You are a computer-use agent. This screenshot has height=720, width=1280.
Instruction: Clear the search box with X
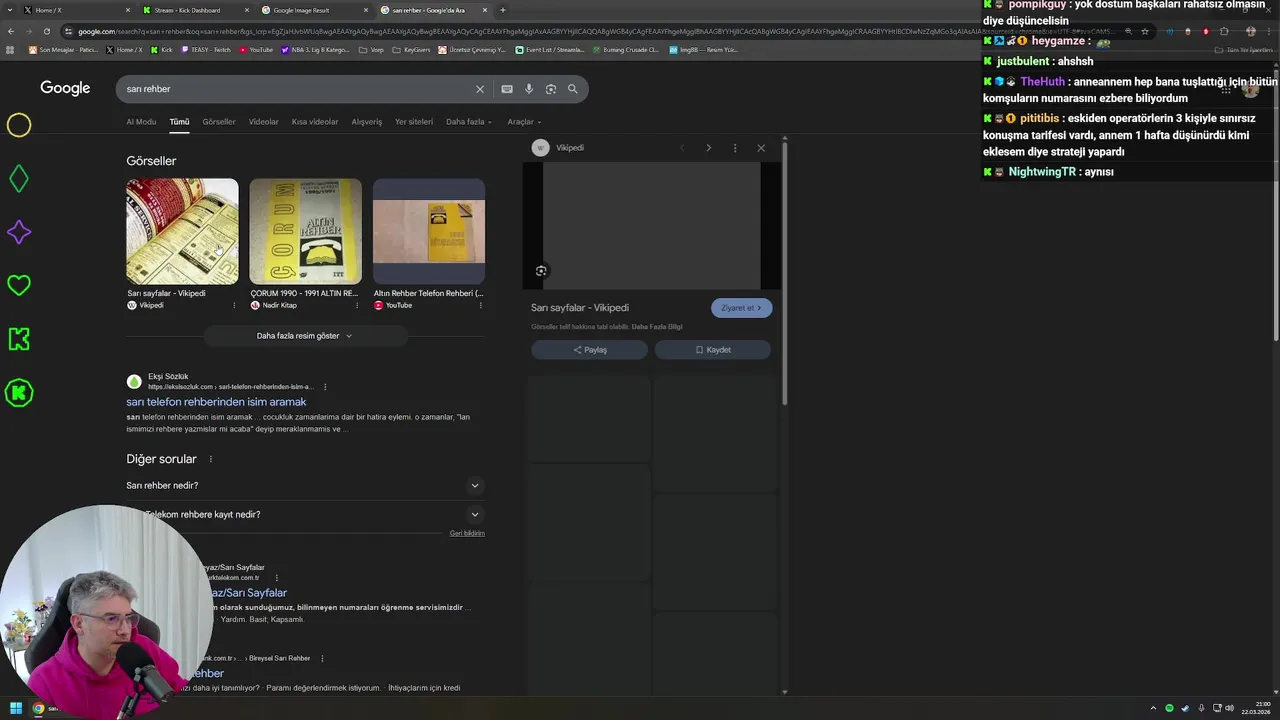(x=480, y=89)
